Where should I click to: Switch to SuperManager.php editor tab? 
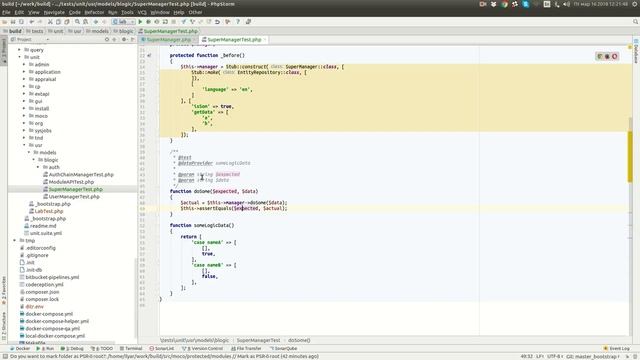168,40
